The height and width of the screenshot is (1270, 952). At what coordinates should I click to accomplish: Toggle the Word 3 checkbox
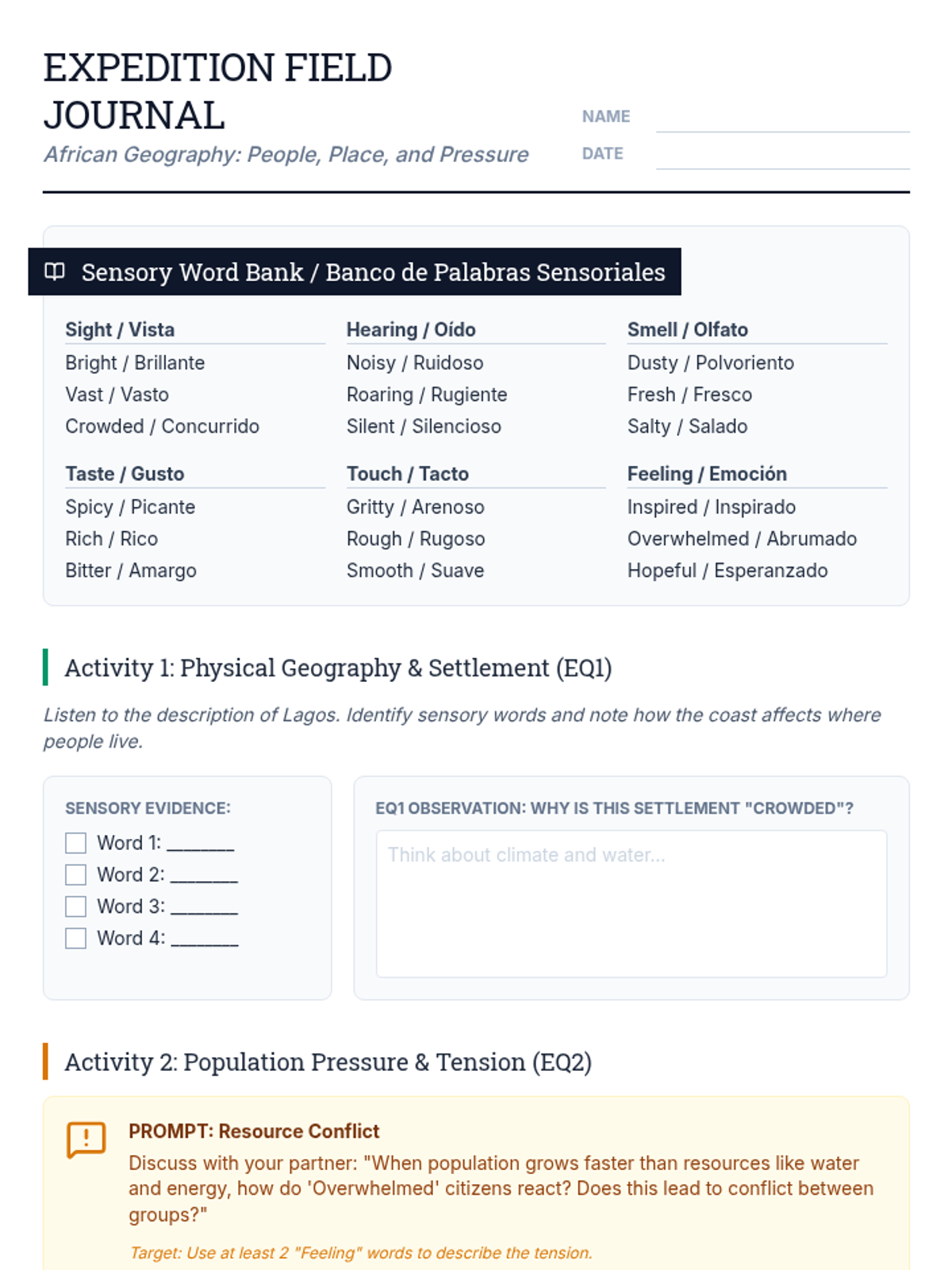point(76,906)
